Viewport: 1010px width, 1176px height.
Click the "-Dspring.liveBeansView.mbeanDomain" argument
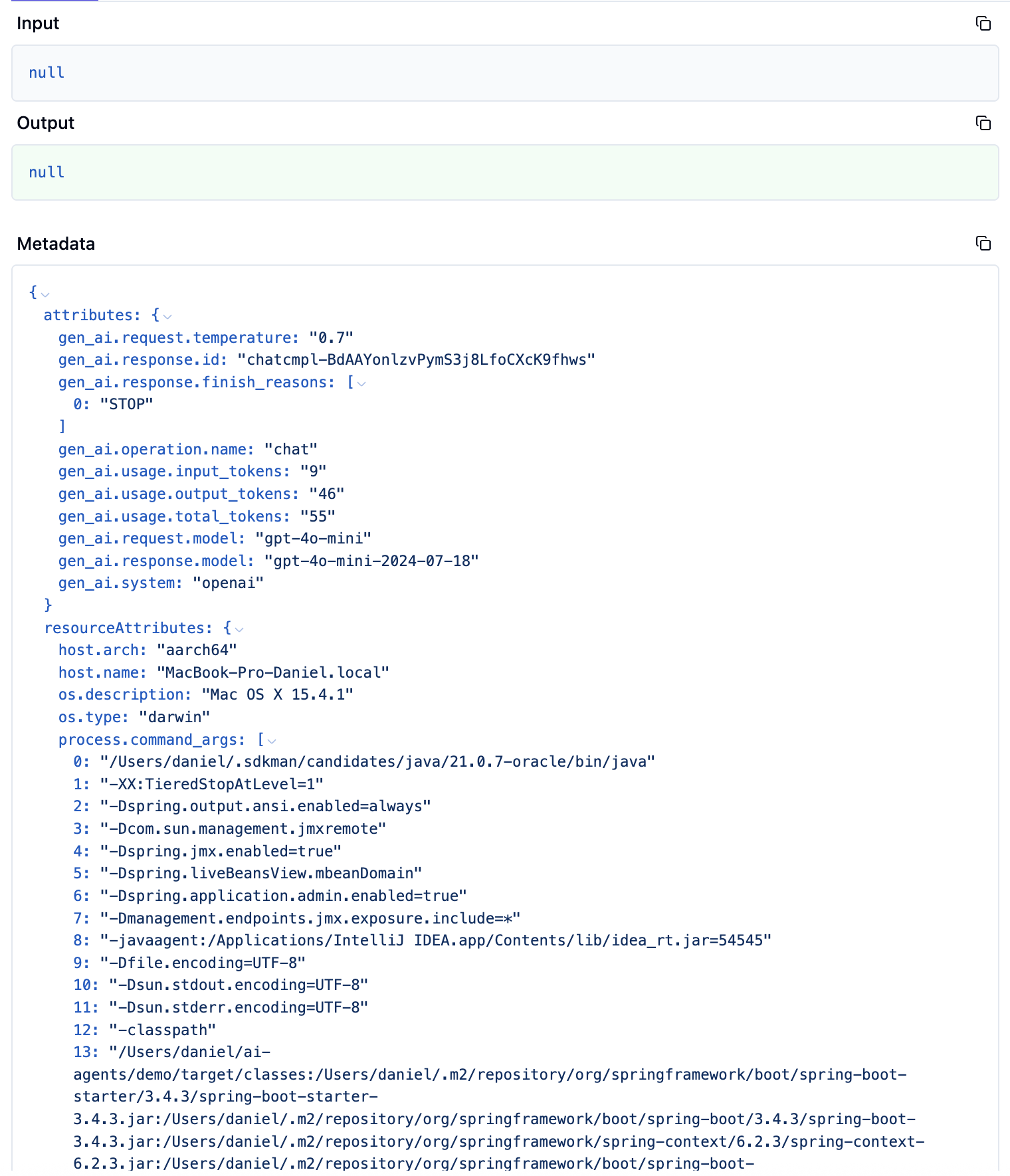tap(261, 873)
